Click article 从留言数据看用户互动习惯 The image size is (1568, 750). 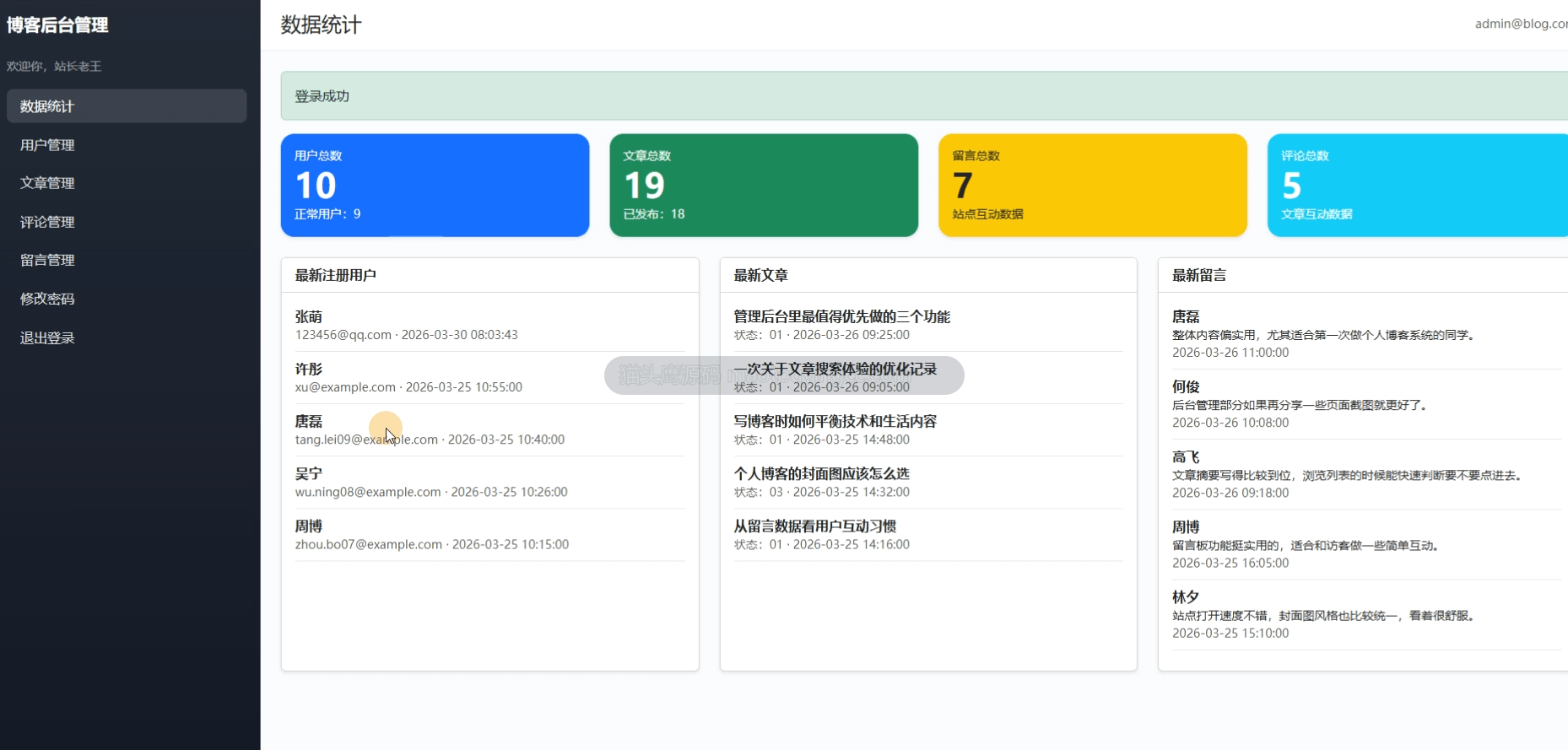[814, 526]
